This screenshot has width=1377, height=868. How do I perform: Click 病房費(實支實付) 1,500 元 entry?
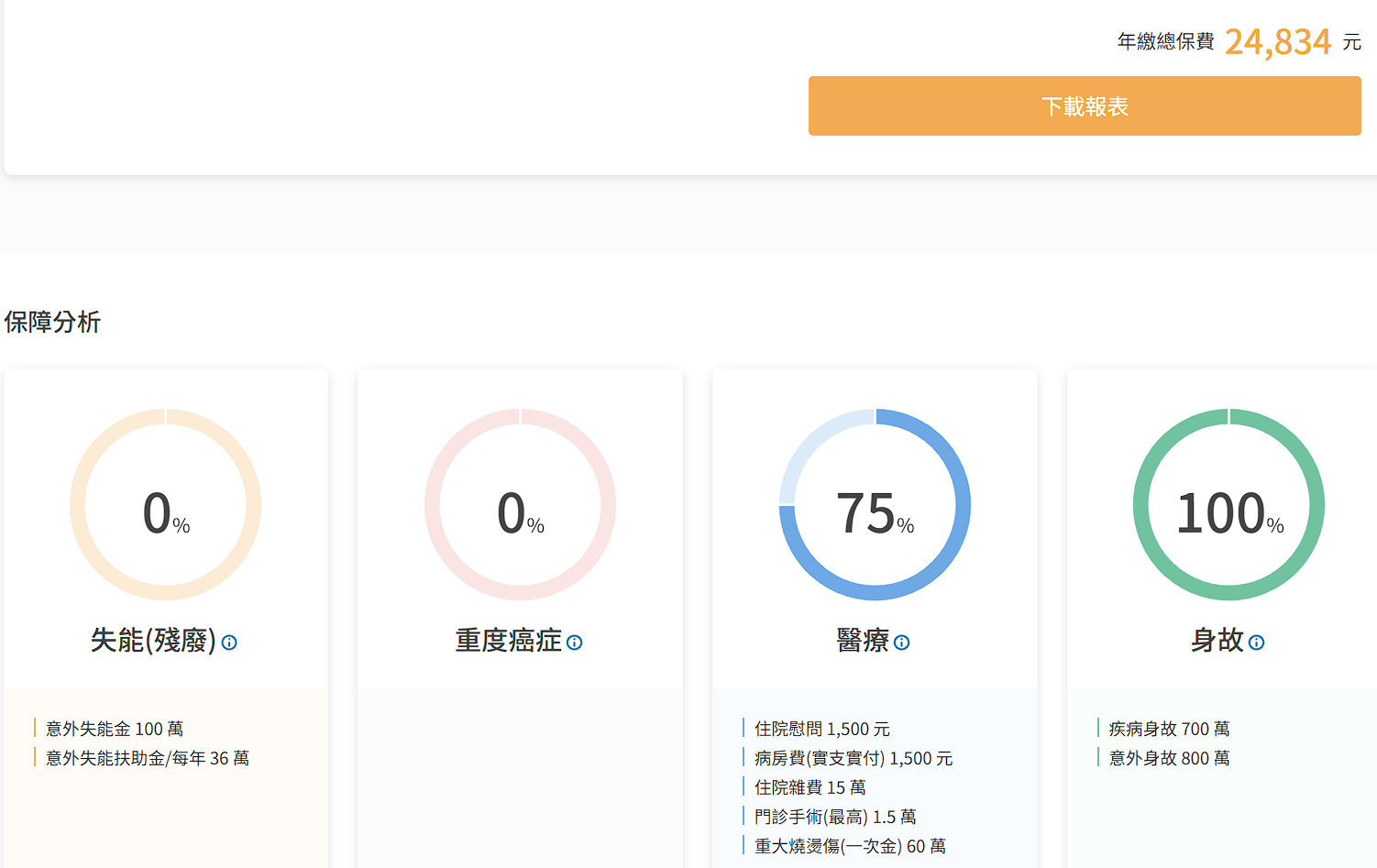853,758
